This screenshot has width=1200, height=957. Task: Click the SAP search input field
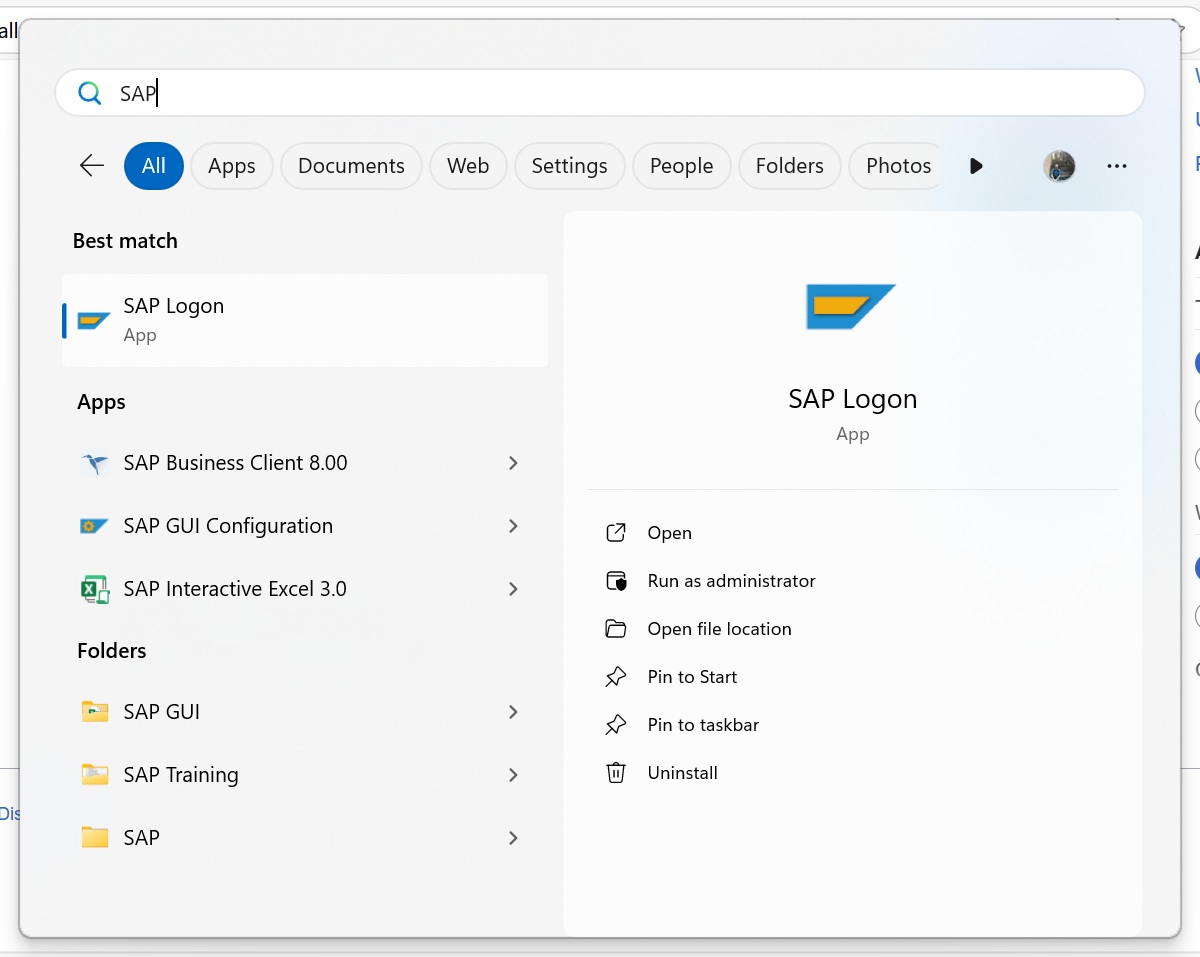coord(600,93)
